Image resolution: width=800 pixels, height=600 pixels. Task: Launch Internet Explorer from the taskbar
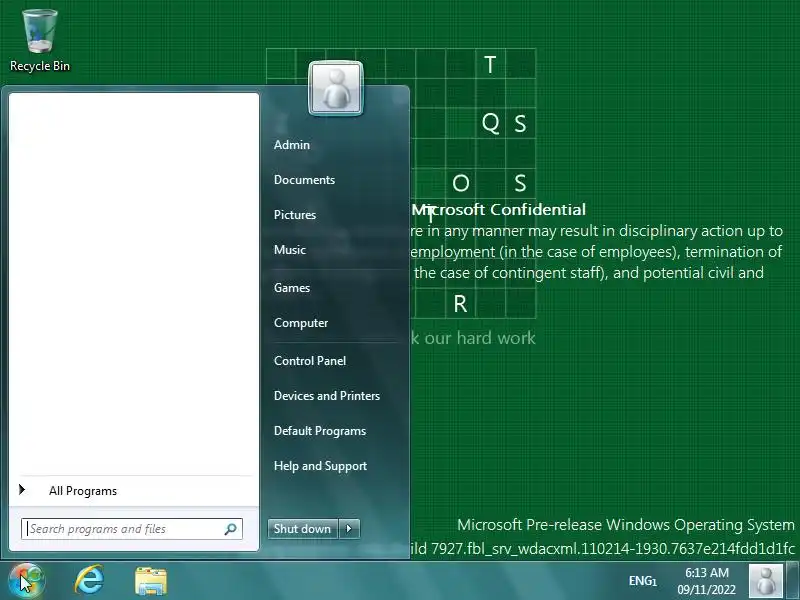click(x=89, y=581)
